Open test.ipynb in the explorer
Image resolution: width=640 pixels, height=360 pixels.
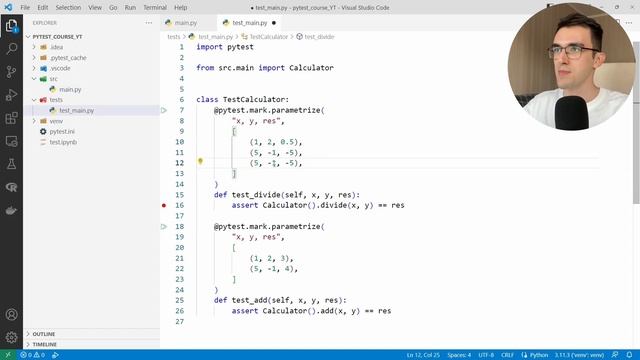coord(63,142)
